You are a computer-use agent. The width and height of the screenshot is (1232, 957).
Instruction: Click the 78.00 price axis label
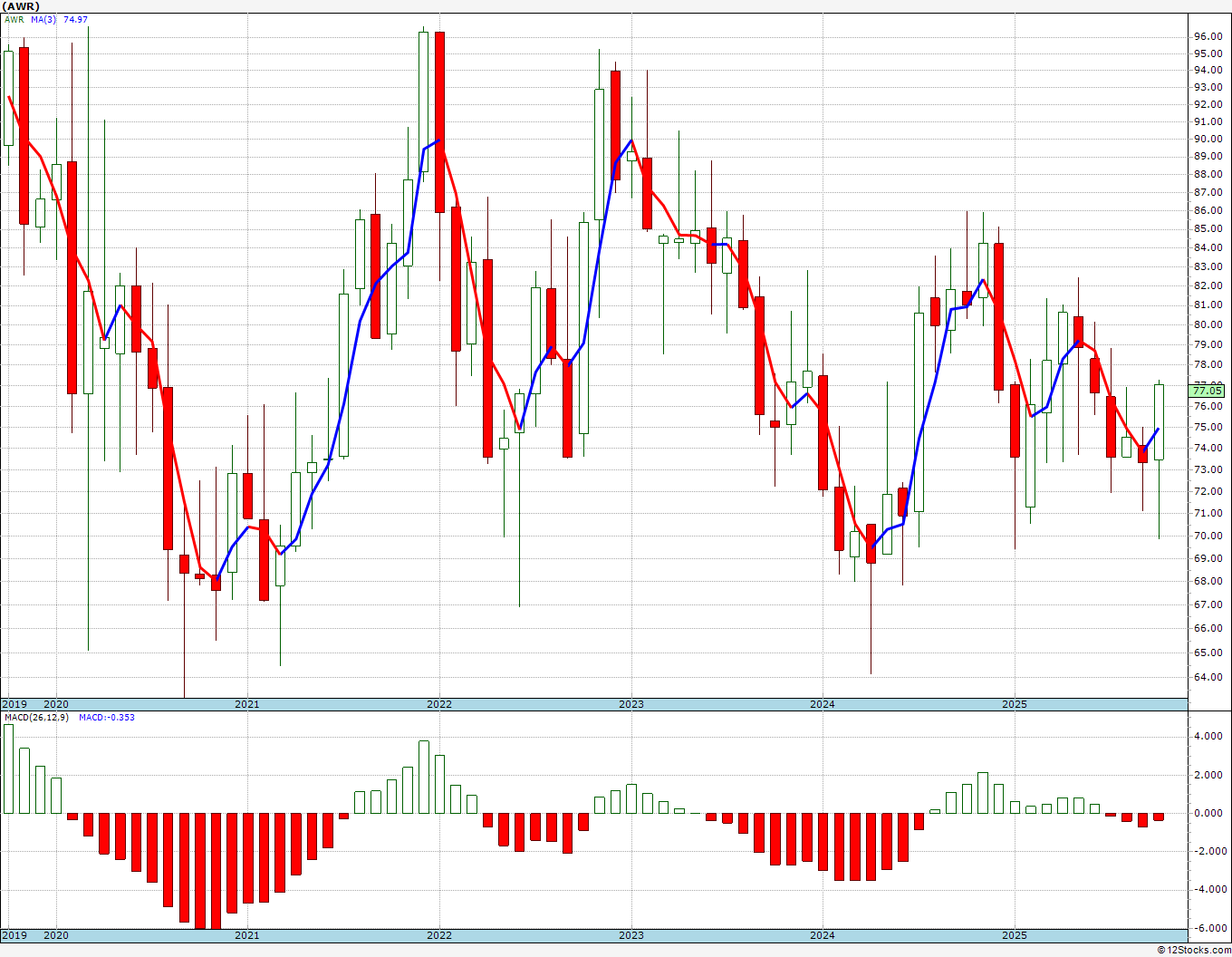[1208, 364]
